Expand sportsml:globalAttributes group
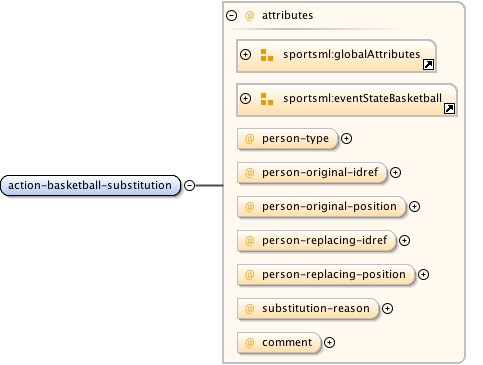483x365 pixels. [x=245, y=54]
